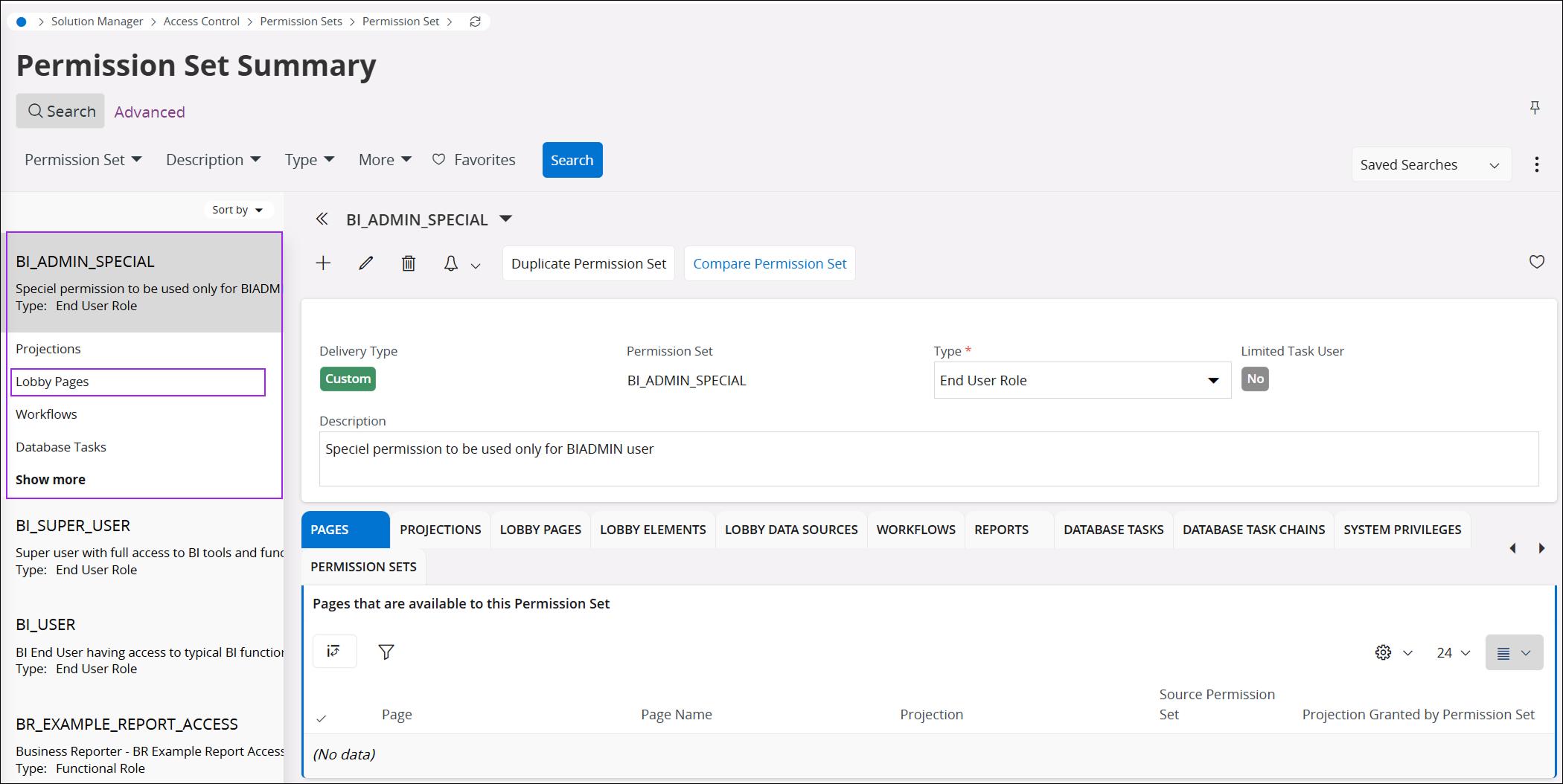Open the Sort by dropdown
This screenshot has height=784, width=1563.
point(237,210)
